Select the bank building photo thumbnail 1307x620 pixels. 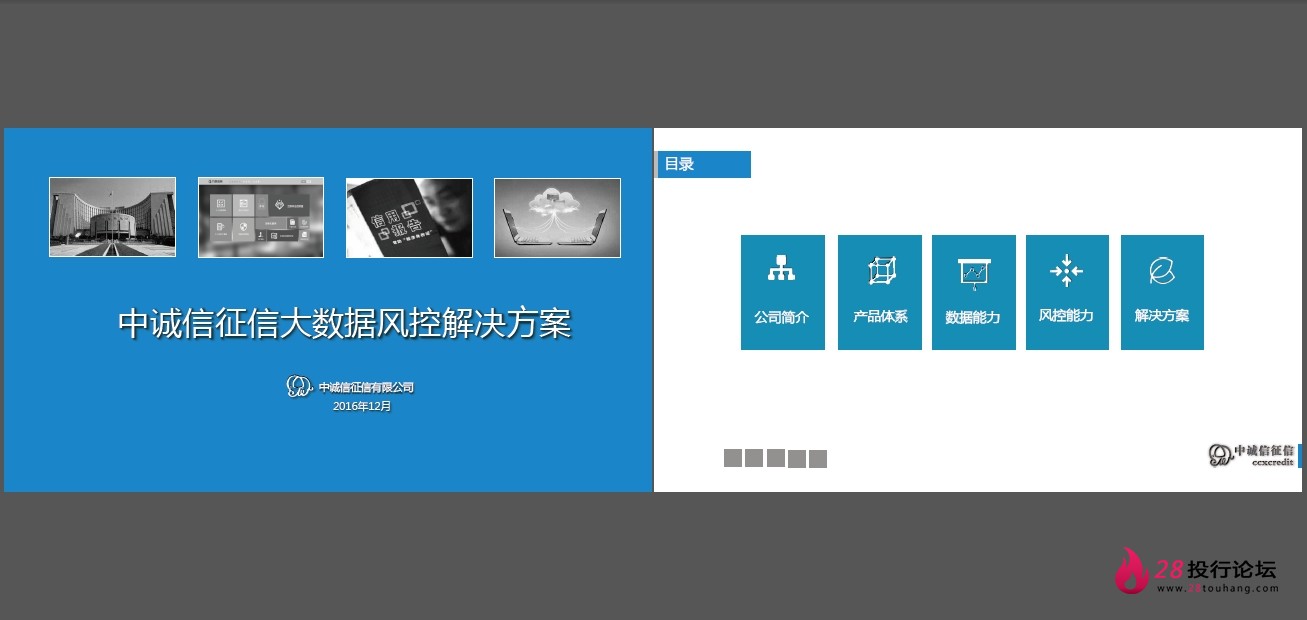click(112, 217)
